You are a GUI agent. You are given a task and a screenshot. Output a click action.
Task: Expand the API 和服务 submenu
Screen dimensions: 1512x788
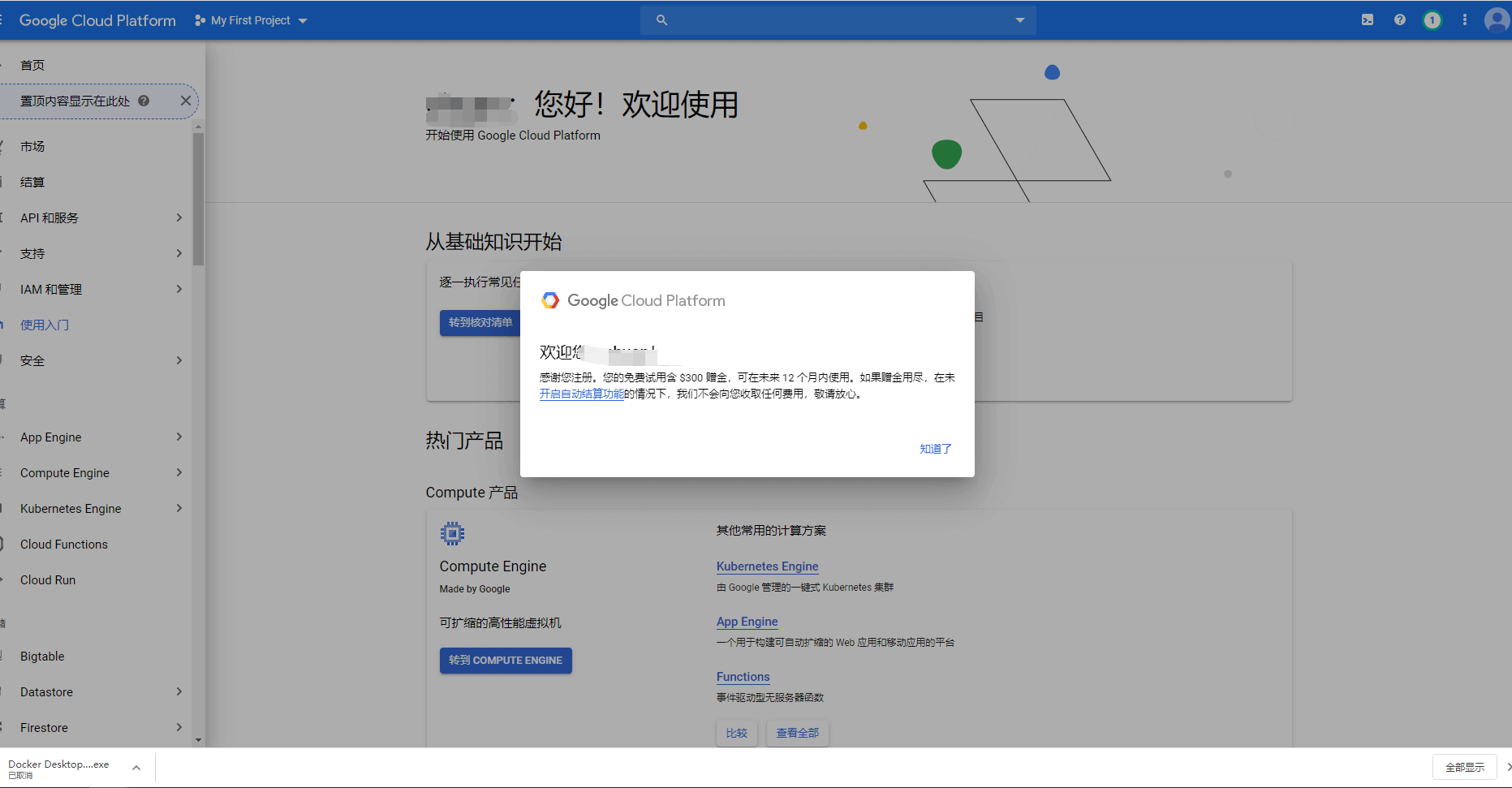pyautogui.click(x=179, y=217)
